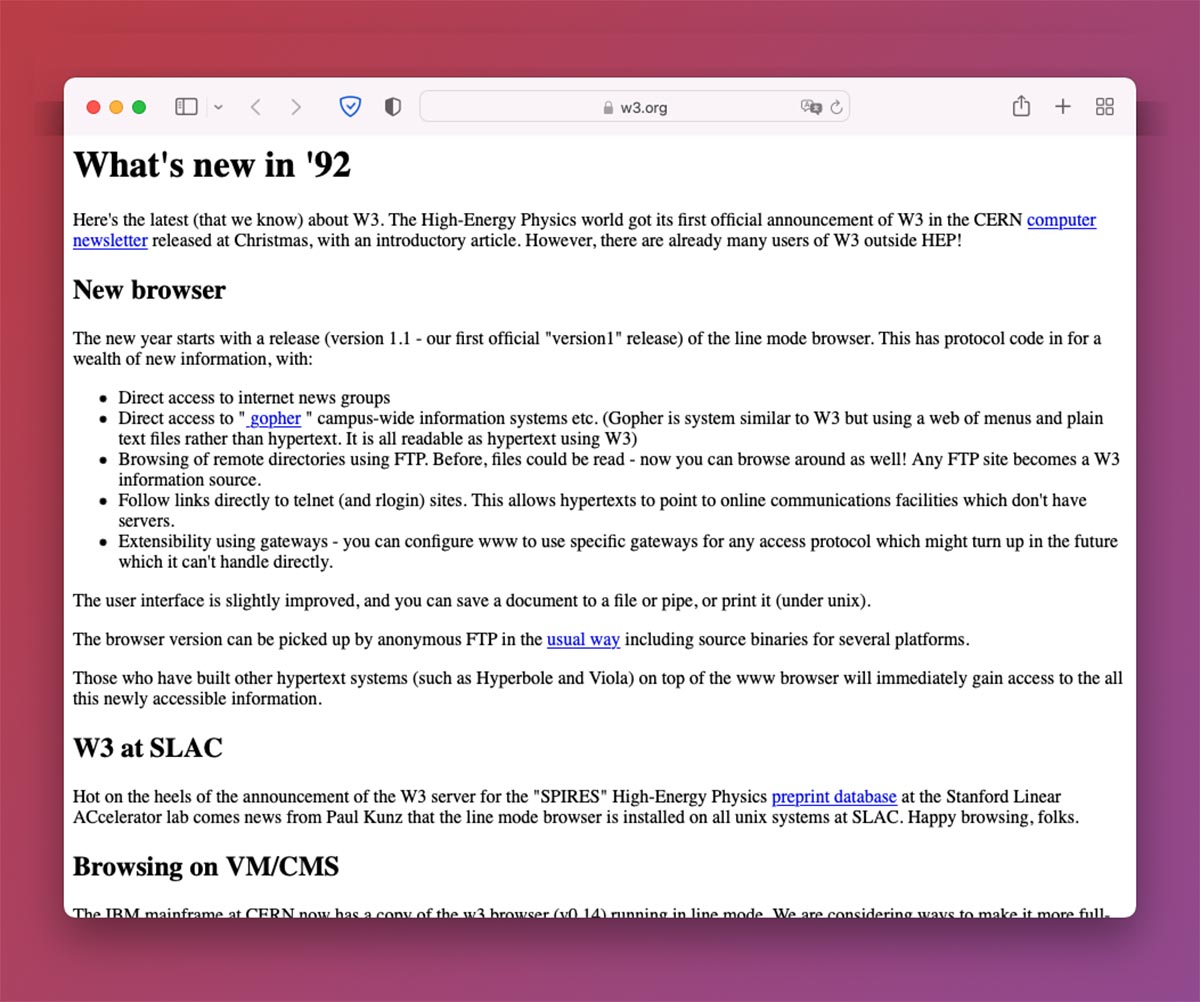Click the "New browser" heading
The height and width of the screenshot is (1002, 1200).
(x=149, y=290)
